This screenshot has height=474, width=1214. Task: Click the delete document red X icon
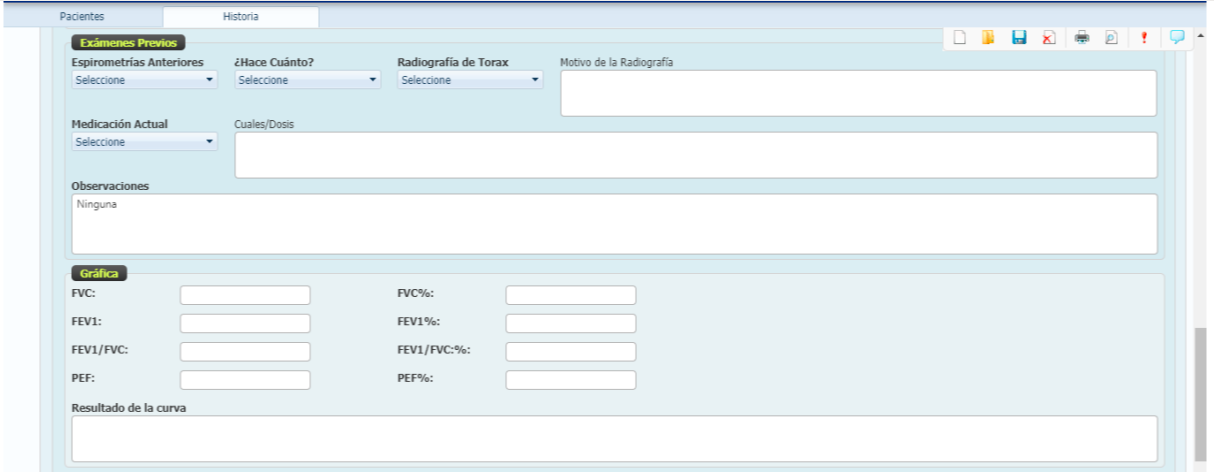pyautogui.click(x=1048, y=38)
